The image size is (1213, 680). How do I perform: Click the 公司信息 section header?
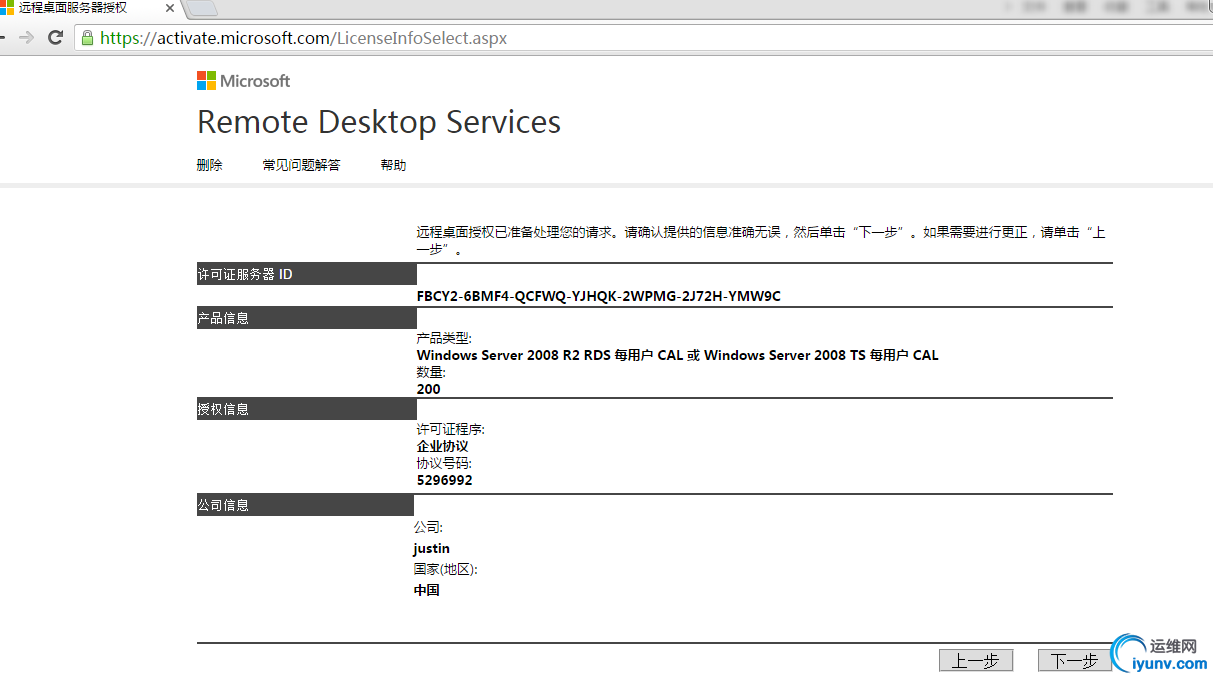[x=305, y=505]
